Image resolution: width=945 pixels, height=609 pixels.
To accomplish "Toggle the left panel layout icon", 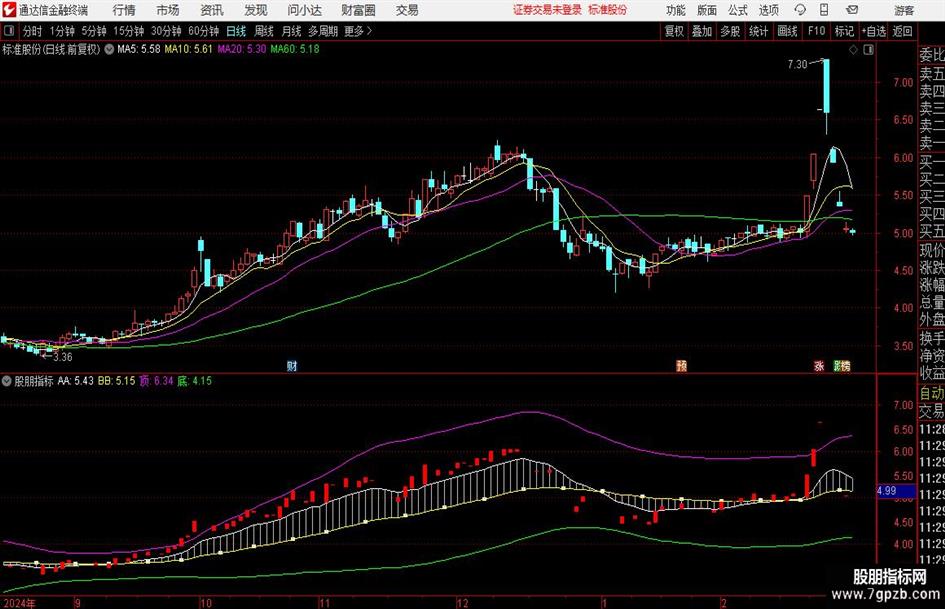I will [x=8, y=31].
